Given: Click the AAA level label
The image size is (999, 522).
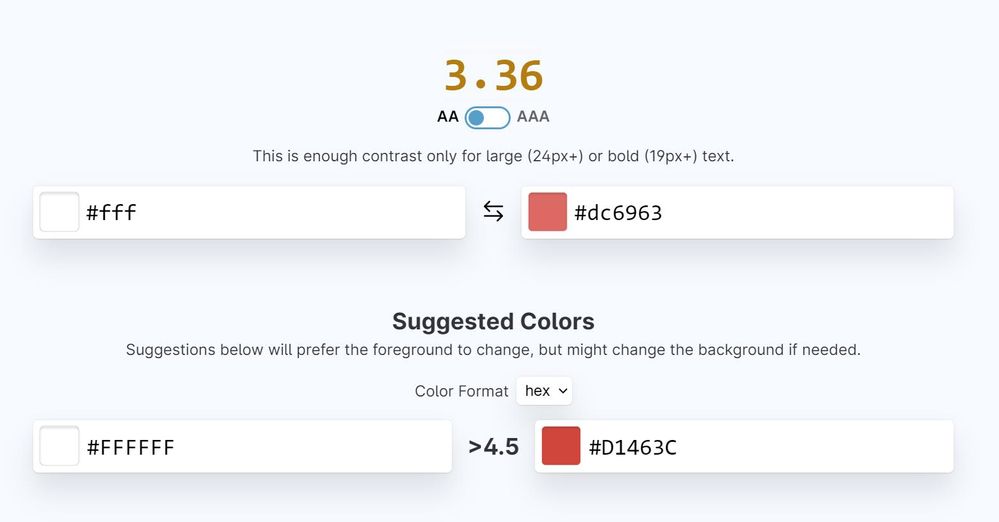Looking at the screenshot, I should (x=533, y=117).
